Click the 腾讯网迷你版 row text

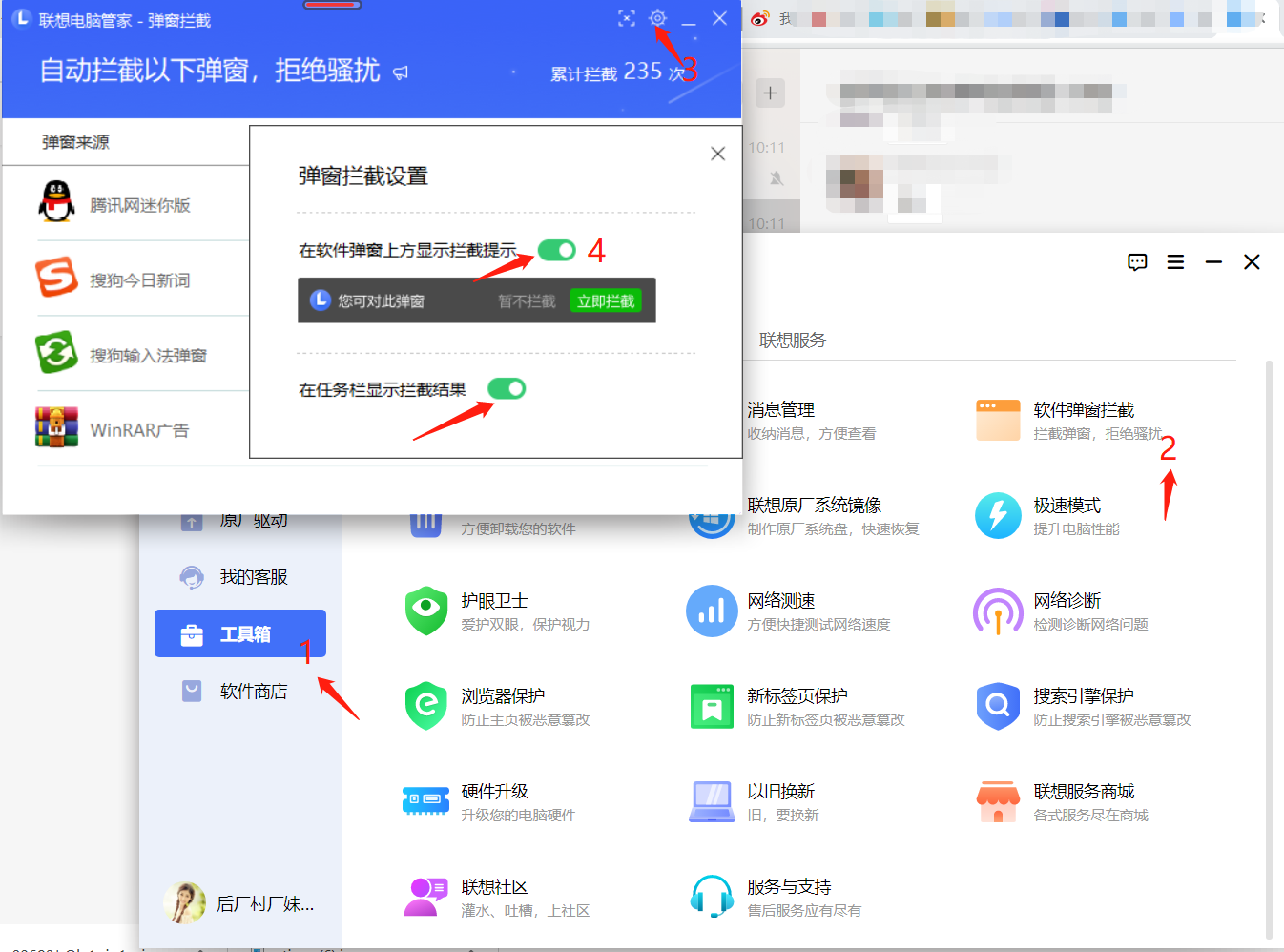point(140,205)
